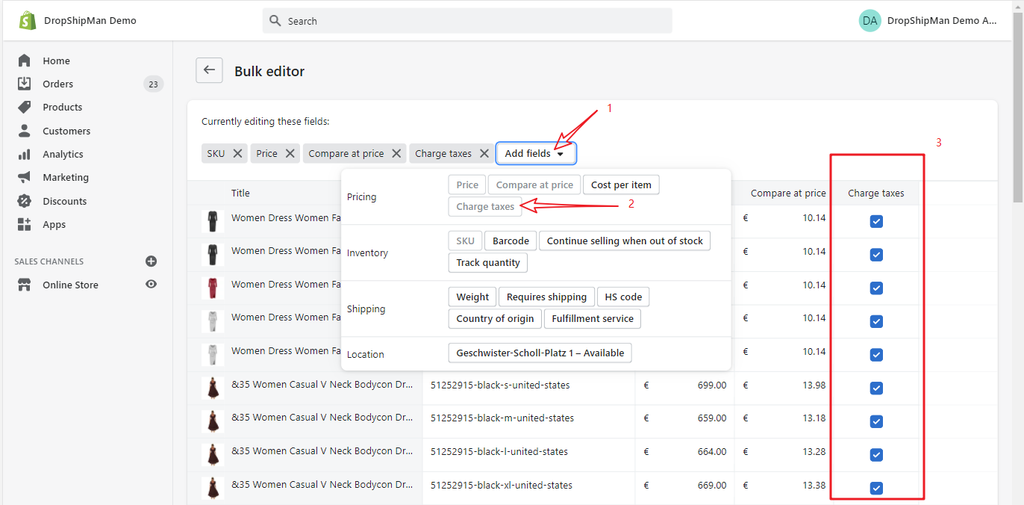Open the Add fields dropdown

click(x=536, y=154)
